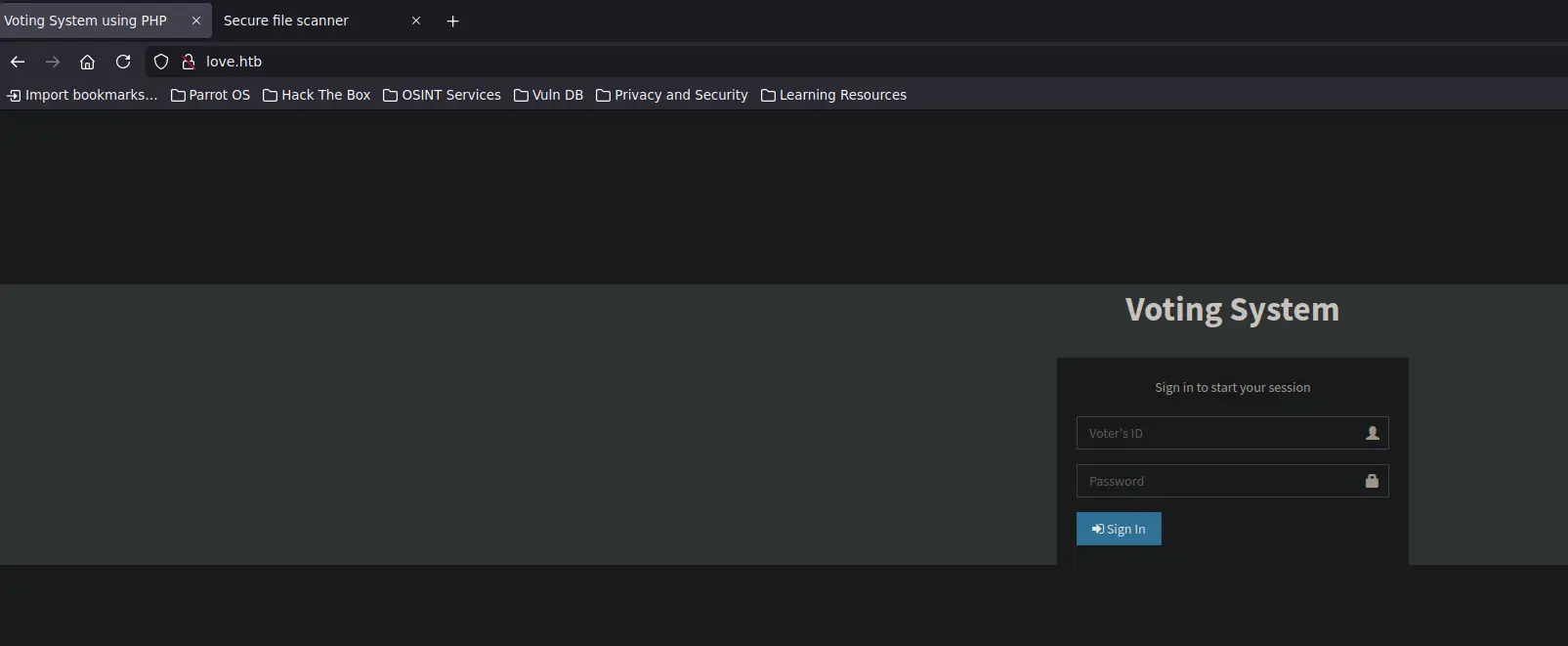The width and height of the screenshot is (1568, 646).
Task: Open a new tab with plus button
Action: [452, 21]
